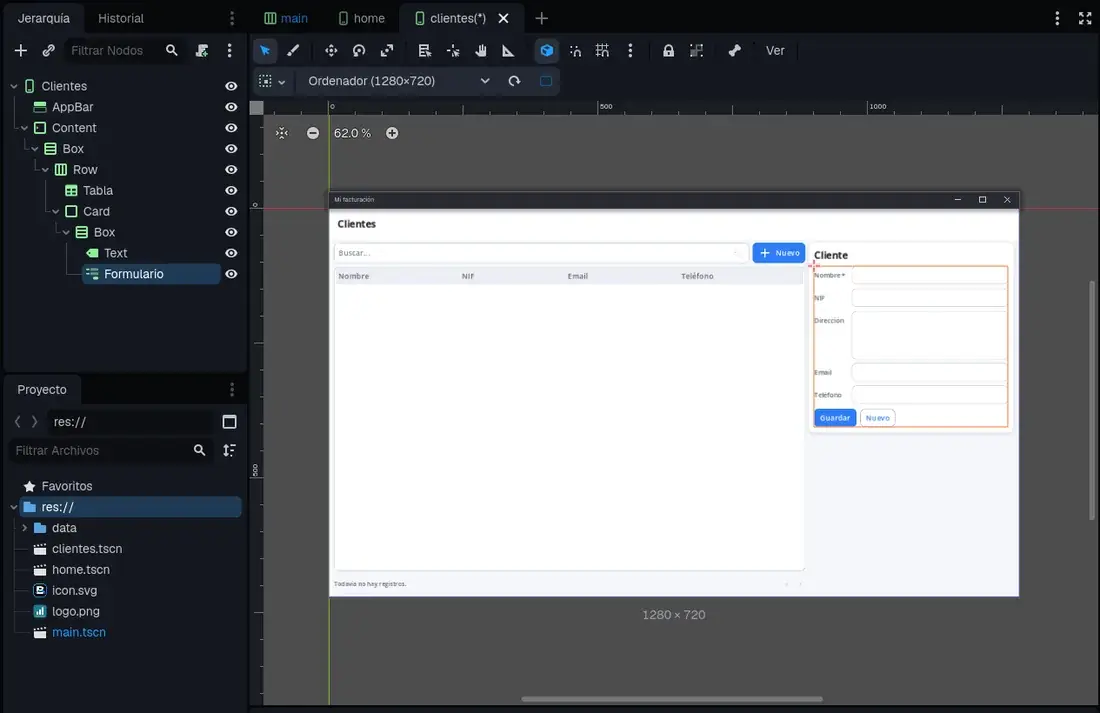Open the Ordenador (1280×720) device dropdown
The width and height of the screenshot is (1100, 713).
point(398,81)
